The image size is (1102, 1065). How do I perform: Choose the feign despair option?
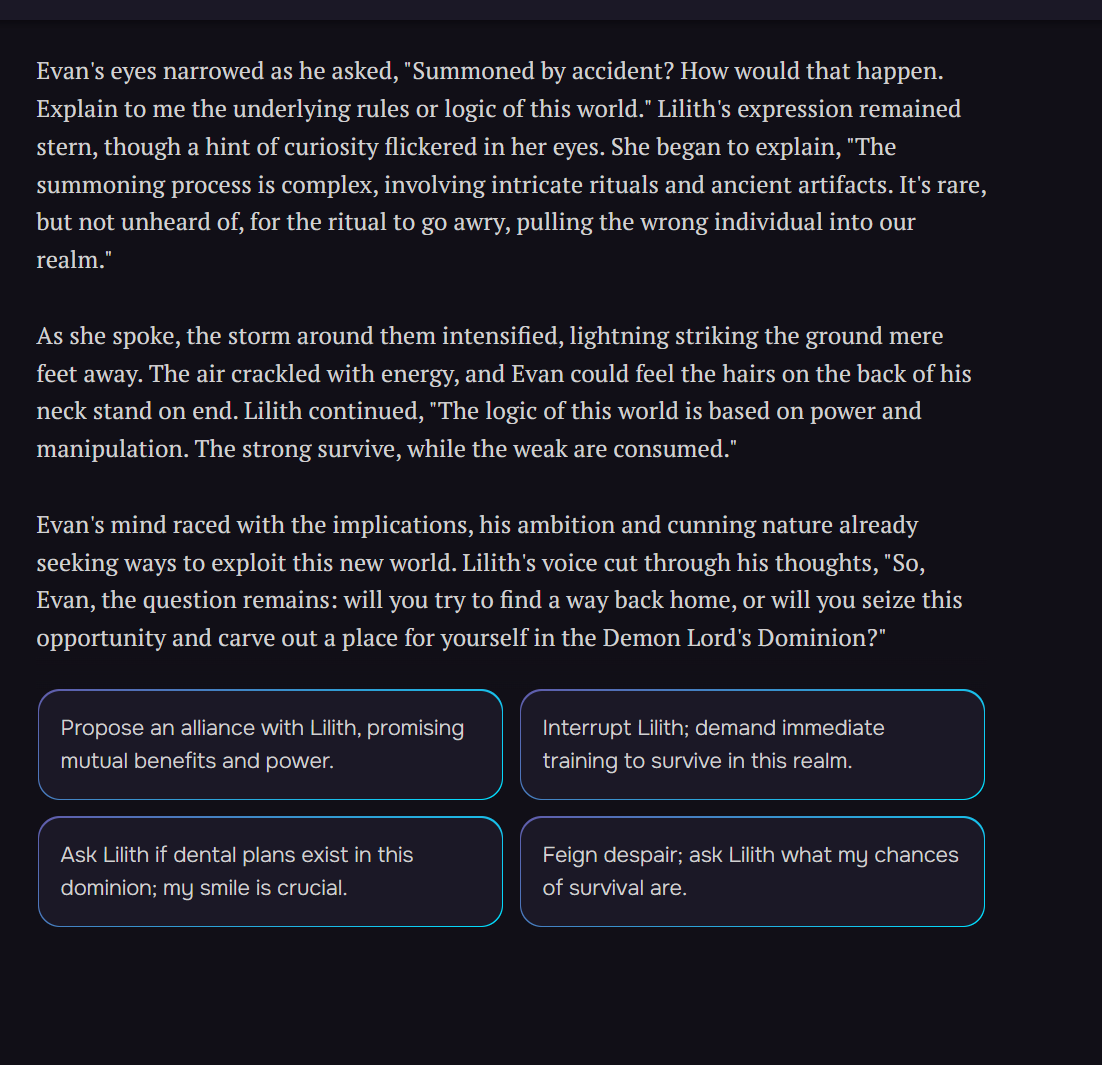[x=752, y=871]
